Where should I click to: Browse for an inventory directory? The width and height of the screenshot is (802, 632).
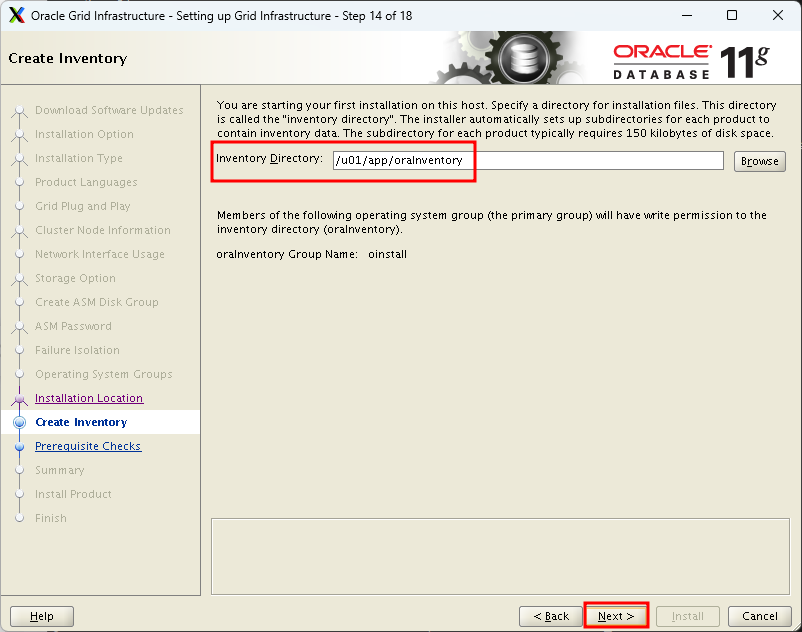click(760, 161)
